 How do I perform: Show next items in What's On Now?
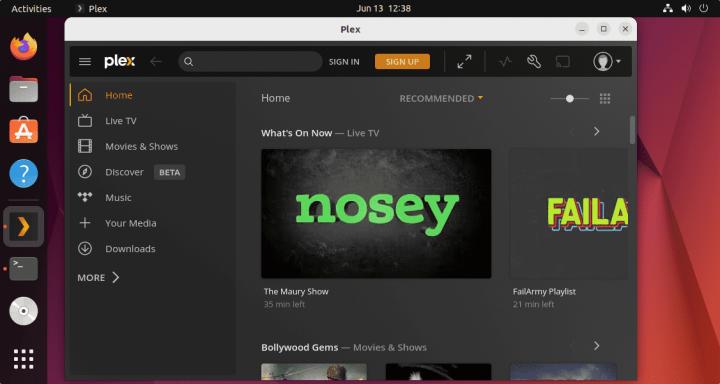tap(596, 131)
